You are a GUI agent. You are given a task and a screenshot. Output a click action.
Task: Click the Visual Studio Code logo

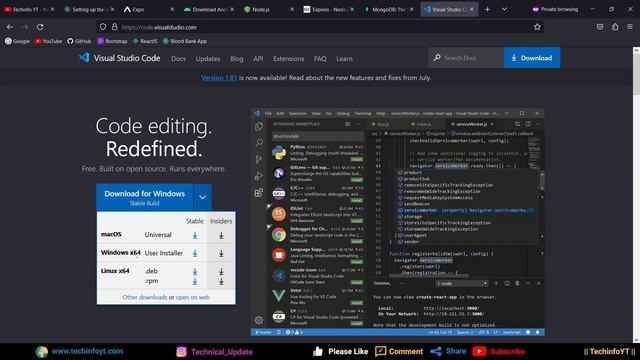(120, 58)
